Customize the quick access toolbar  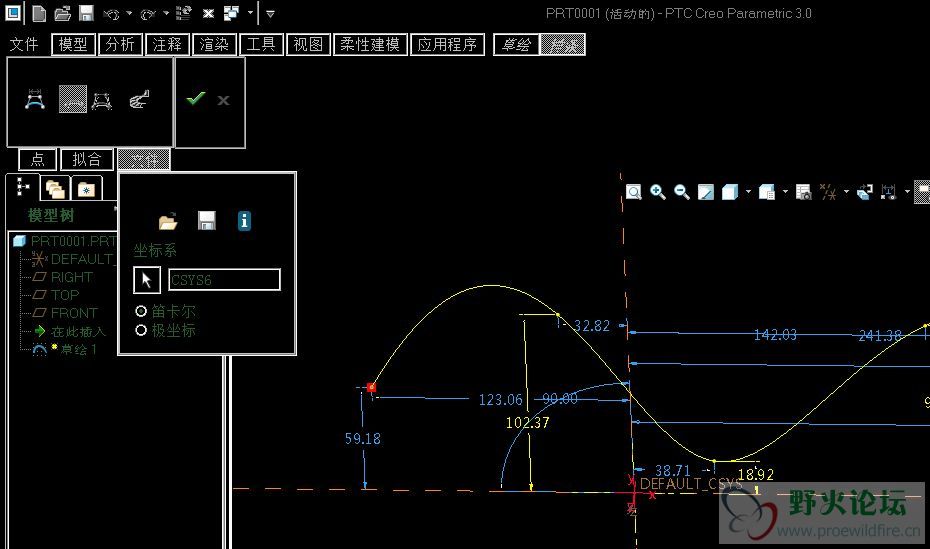(270, 13)
